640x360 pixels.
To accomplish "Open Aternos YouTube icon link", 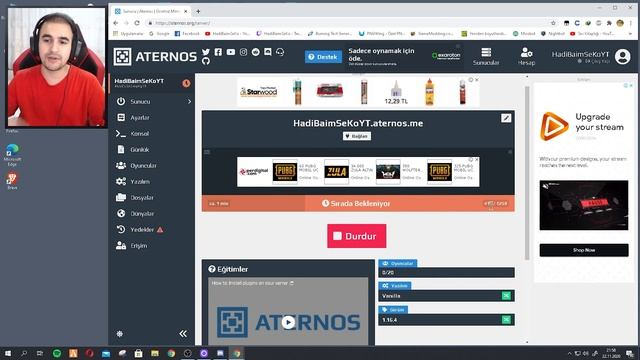I will click(x=231, y=52).
